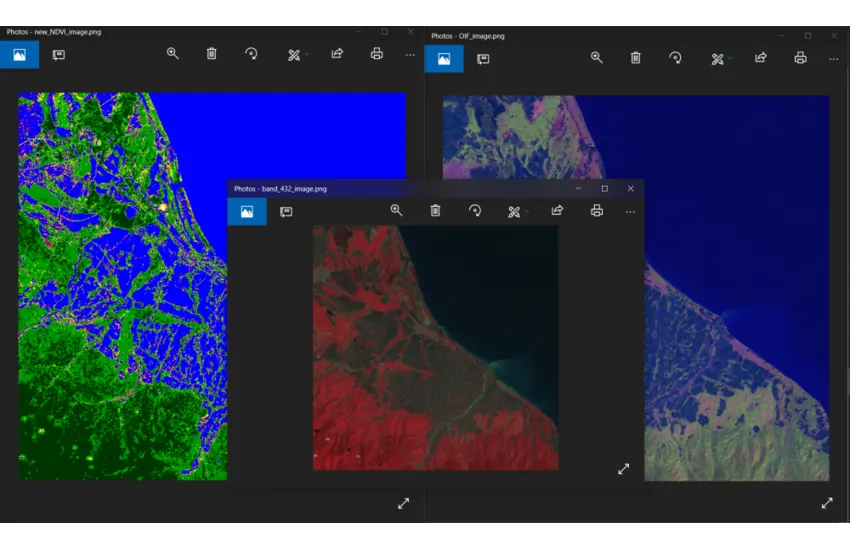Click fullscreen arrows in band_432_image window
The width and height of the screenshot is (850, 550).
[623, 469]
